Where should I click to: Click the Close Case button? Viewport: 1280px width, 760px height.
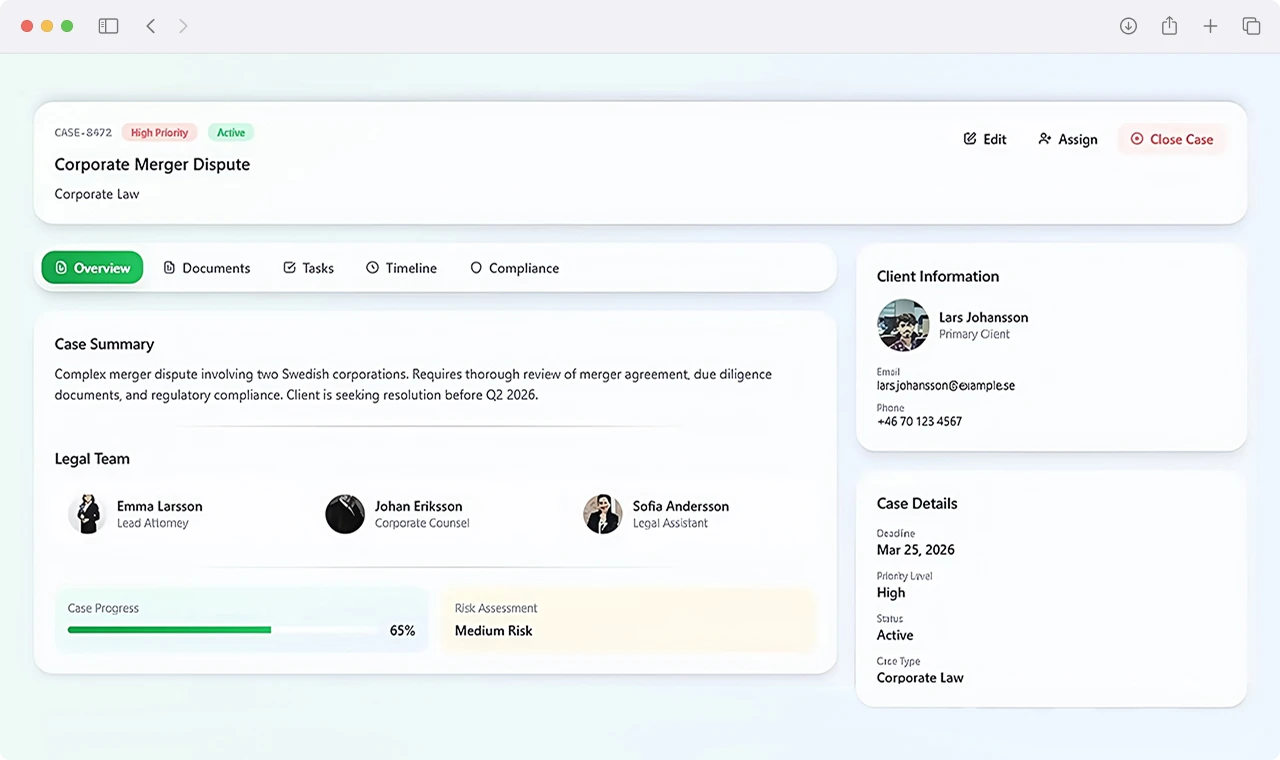pyautogui.click(x=1171, y=139)
